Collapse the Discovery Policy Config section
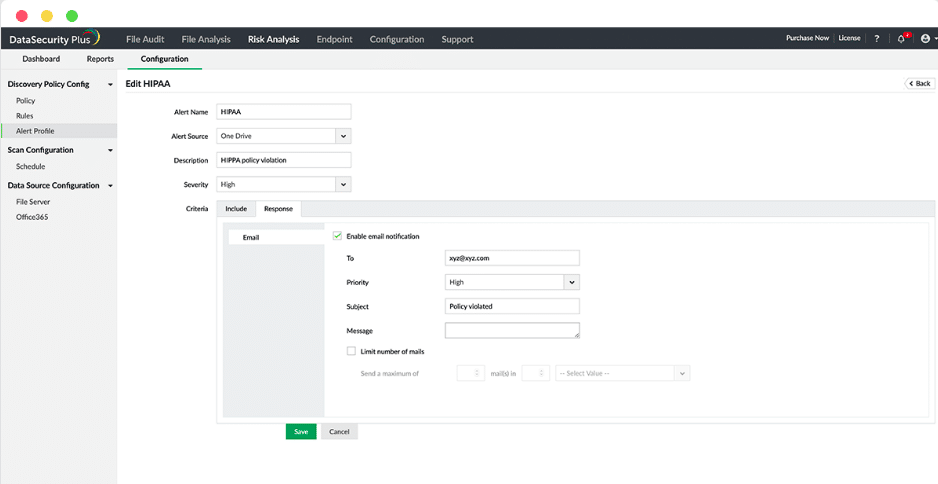The width and height of the screenshot is (938, 484). pos(110,84)
